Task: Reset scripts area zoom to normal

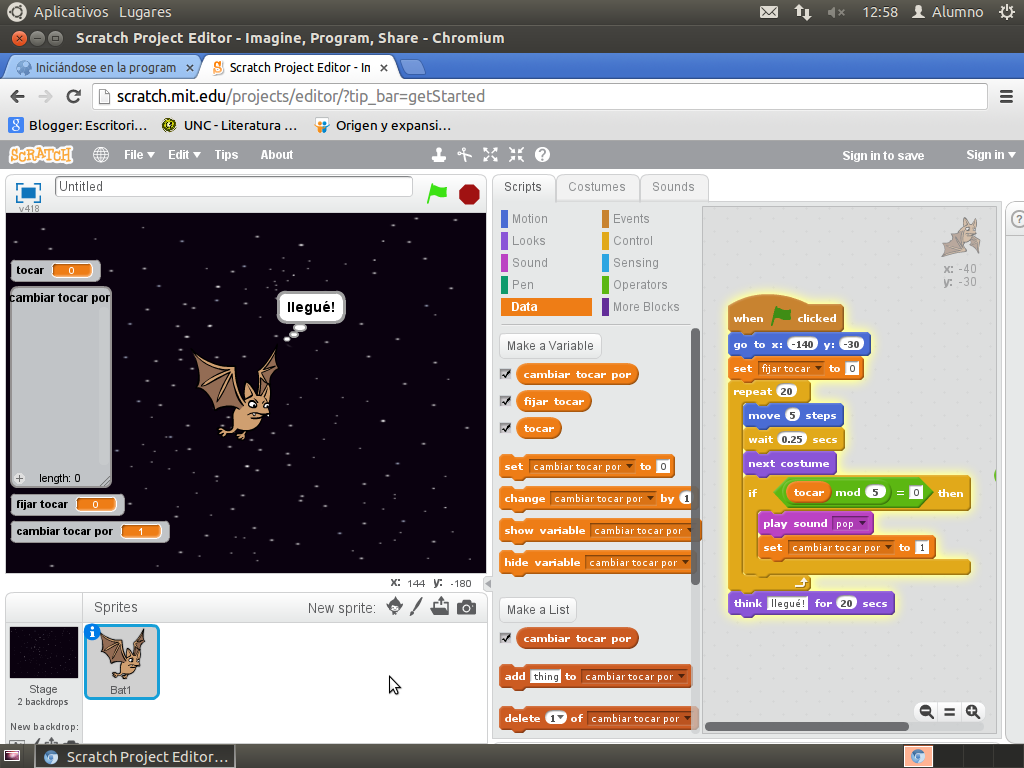Action: (950, 712)
